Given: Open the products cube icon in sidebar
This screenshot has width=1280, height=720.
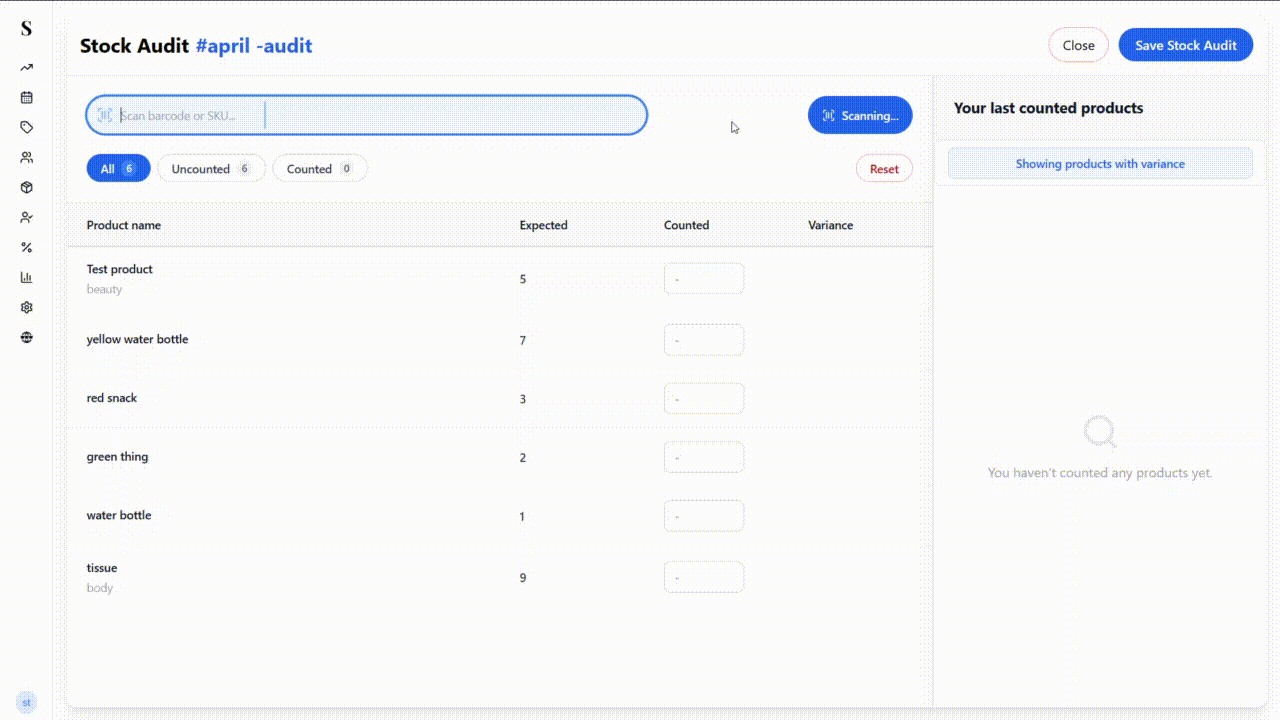Looking at the screenshot, I should (25, 187).
